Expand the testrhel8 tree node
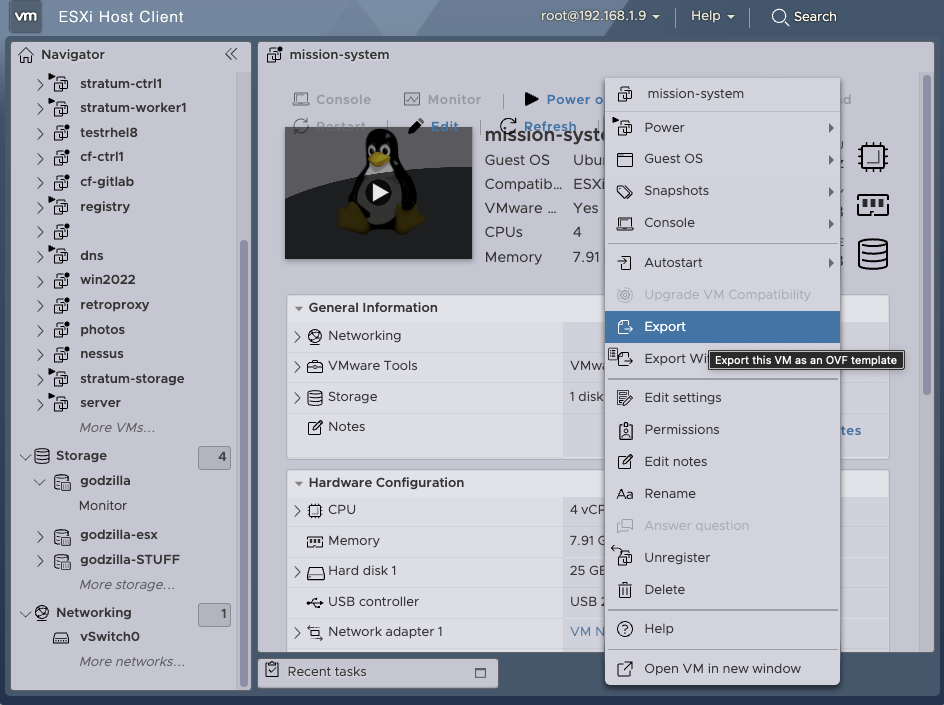The width and height of the screenshot is (944, 705). coord(40,133)
